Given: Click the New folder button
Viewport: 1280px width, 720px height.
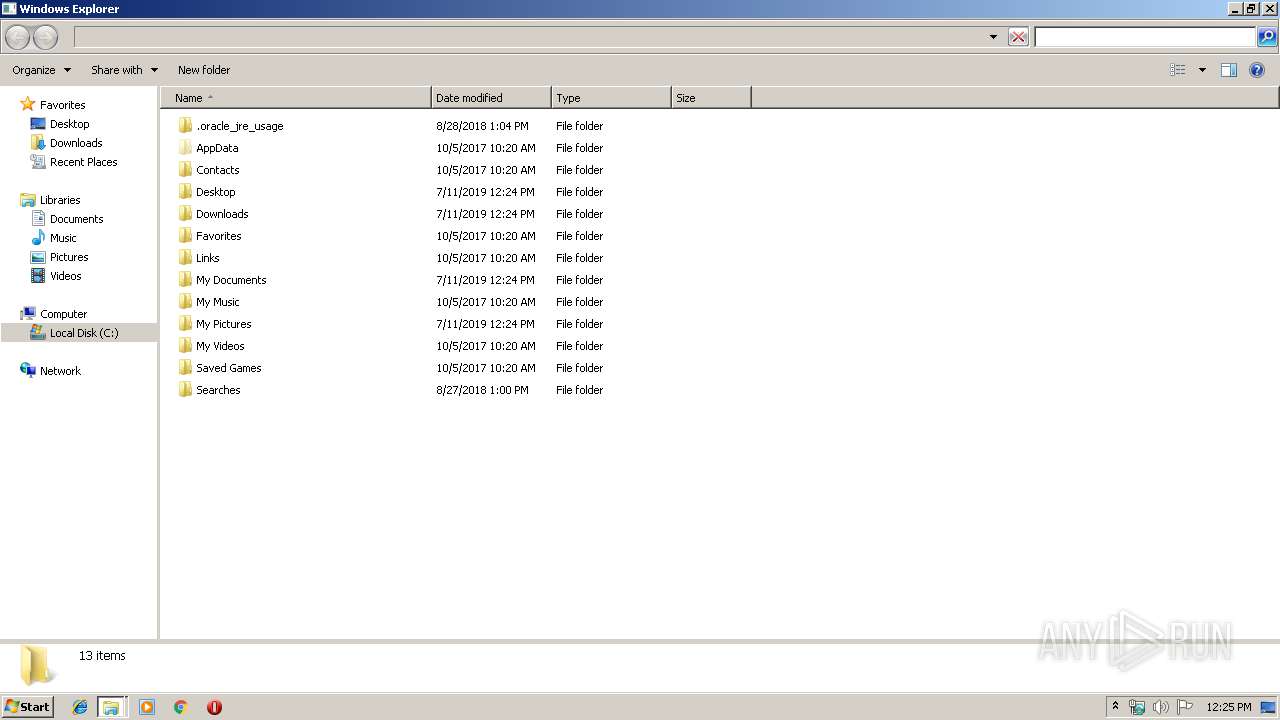Looking at the screenshot, I should point(204,70).
